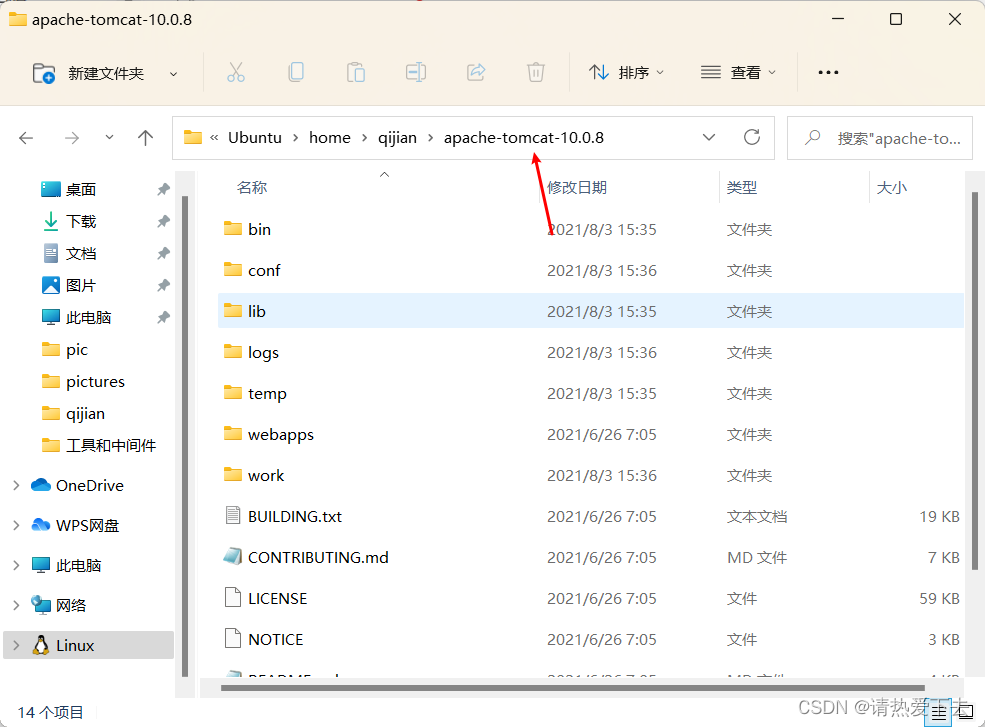
Task: Go forward with the right arrow
Action: click(72, 138)
